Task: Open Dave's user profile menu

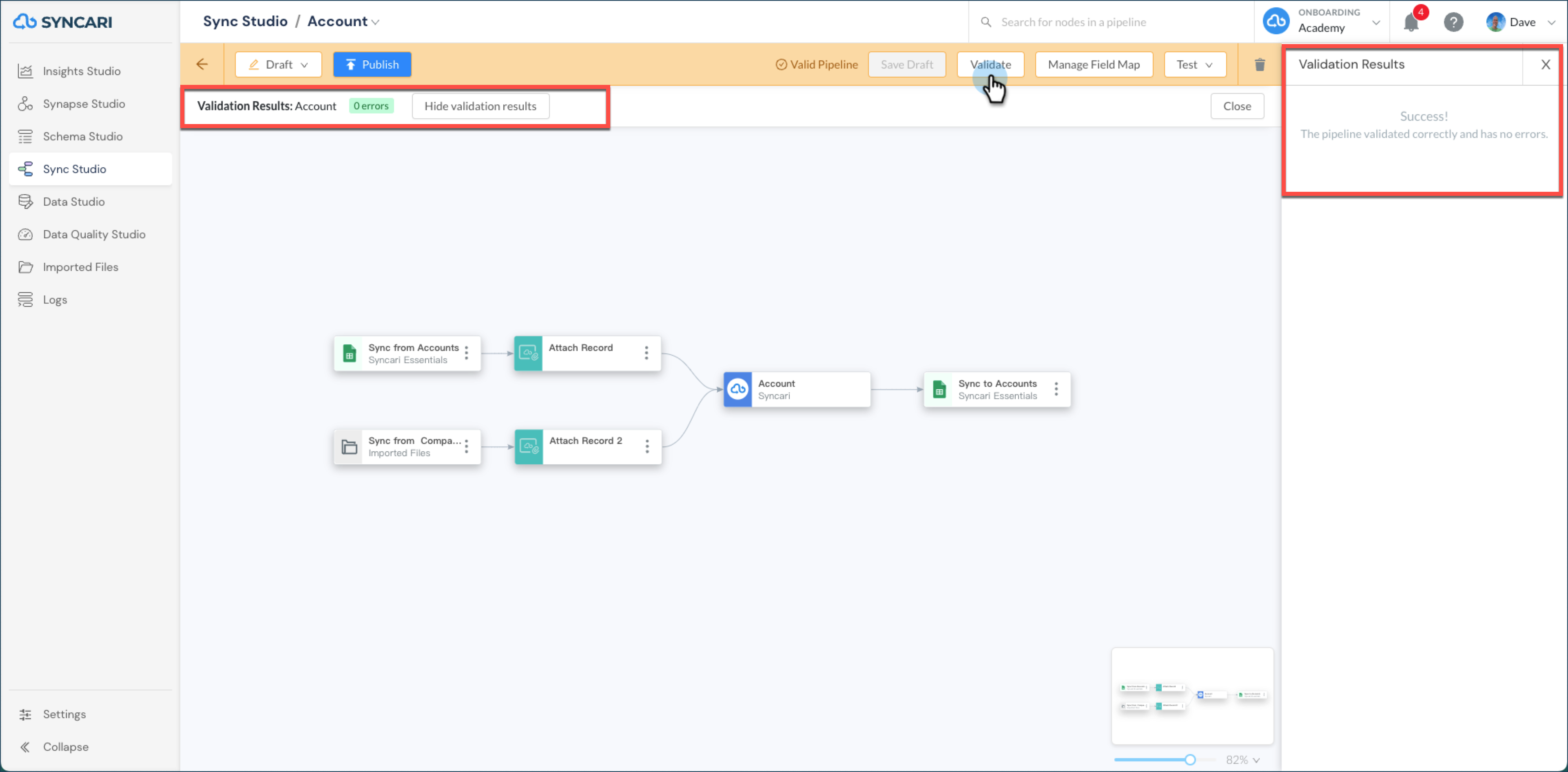Action: [x=1521, y=22]
